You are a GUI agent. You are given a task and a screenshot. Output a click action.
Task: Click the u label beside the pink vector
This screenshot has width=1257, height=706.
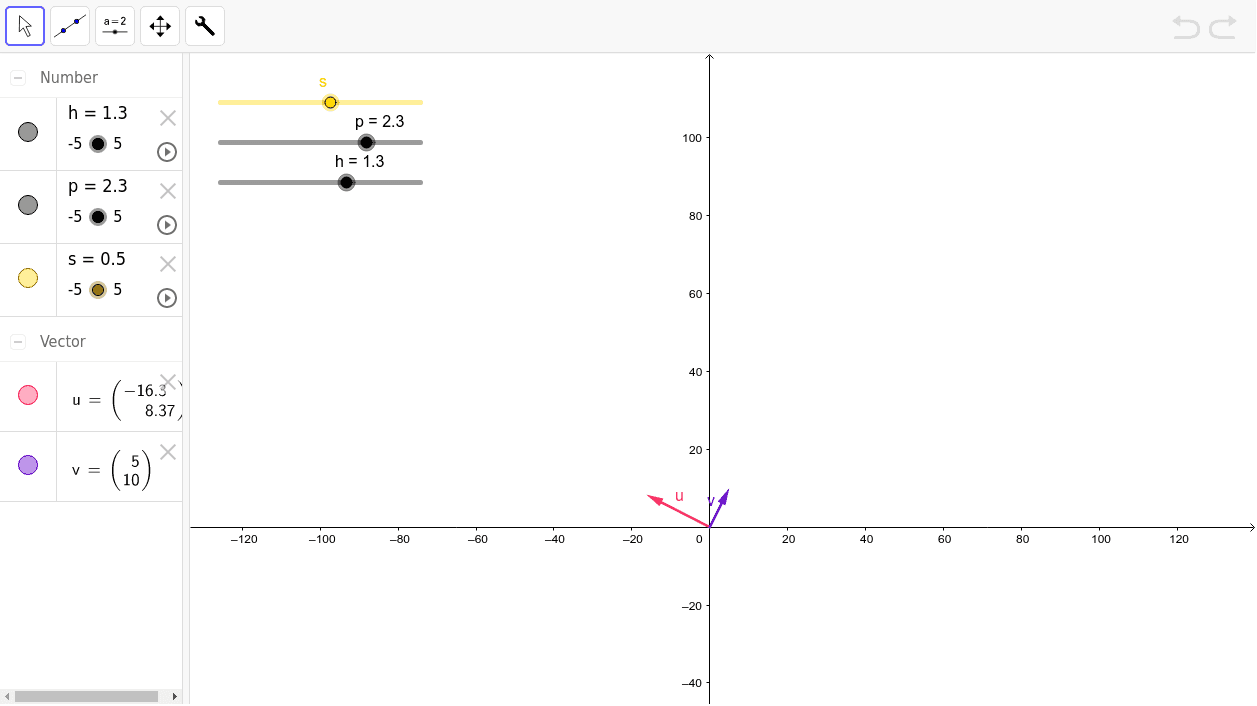679,495
